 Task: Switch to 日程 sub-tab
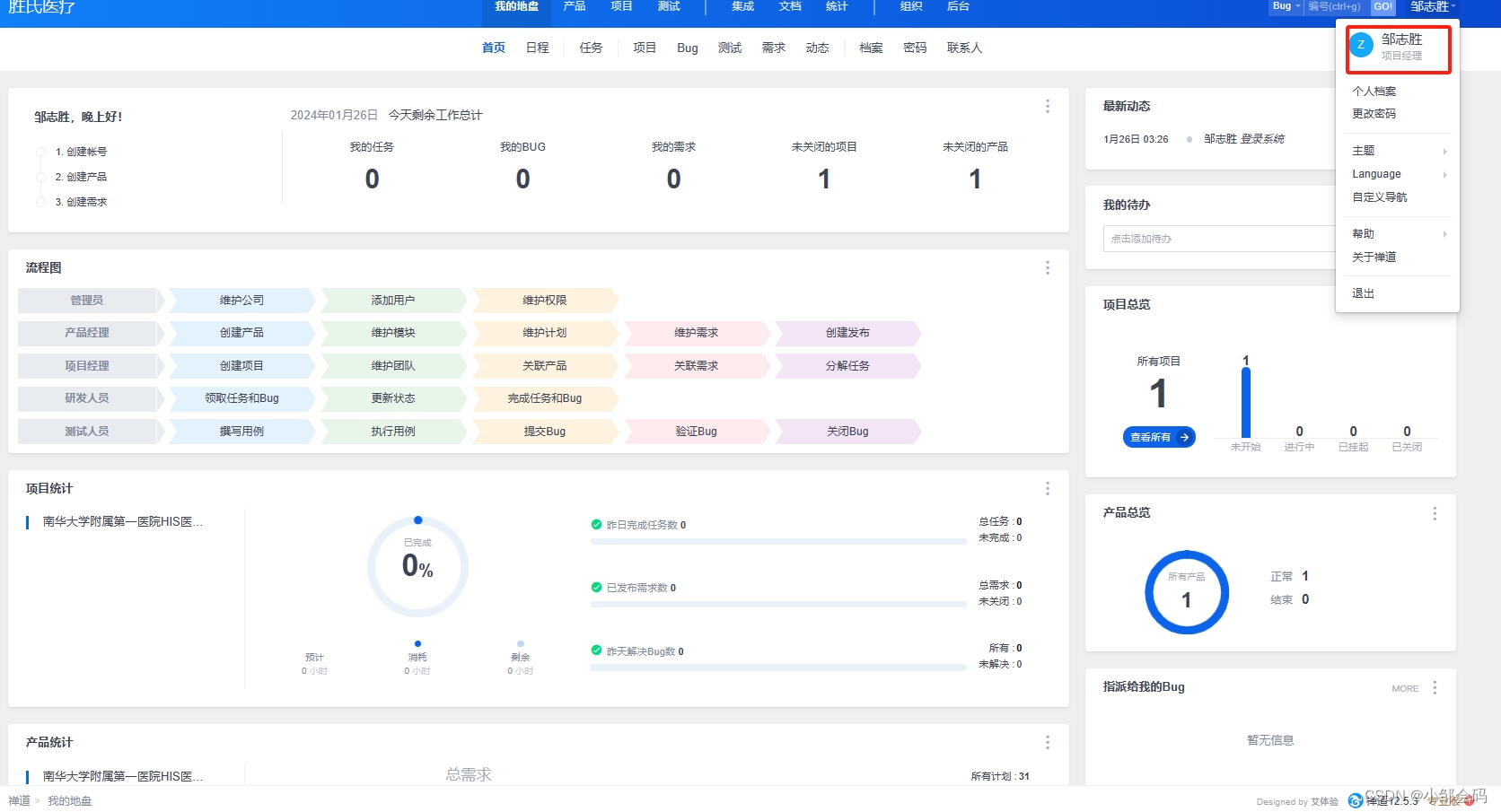coord(538,48)
